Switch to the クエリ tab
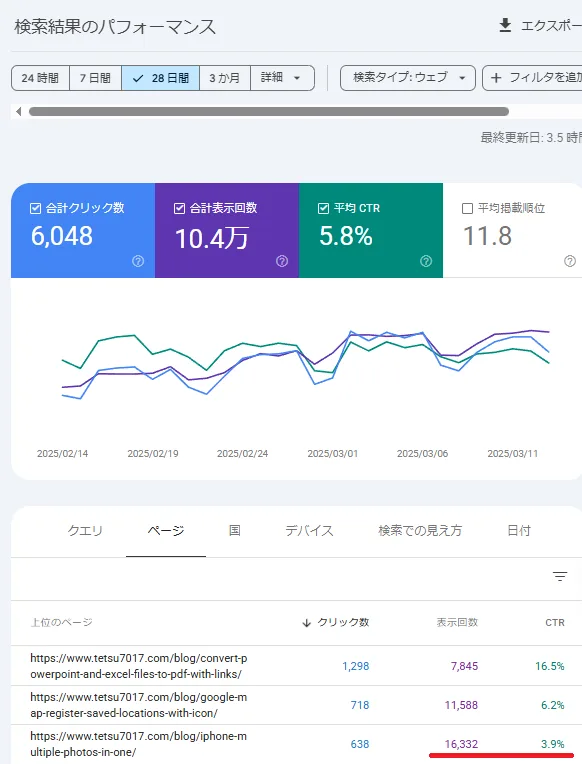 pos(85,531)
